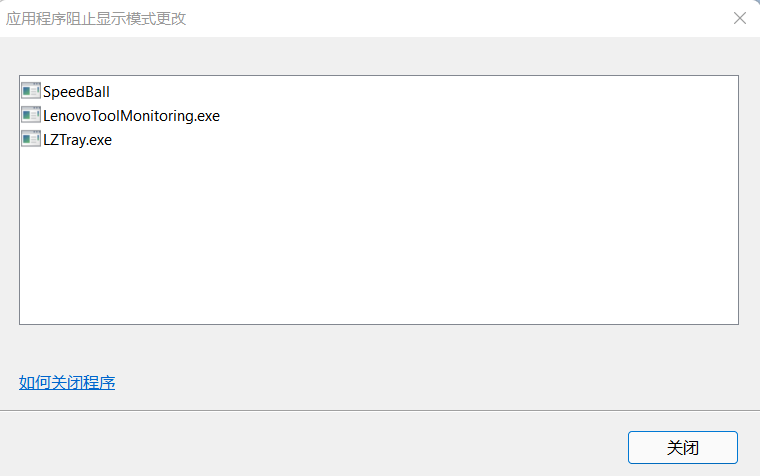Click the LZTray.exe program icon

pyautogui.click(x=31, y=140)
